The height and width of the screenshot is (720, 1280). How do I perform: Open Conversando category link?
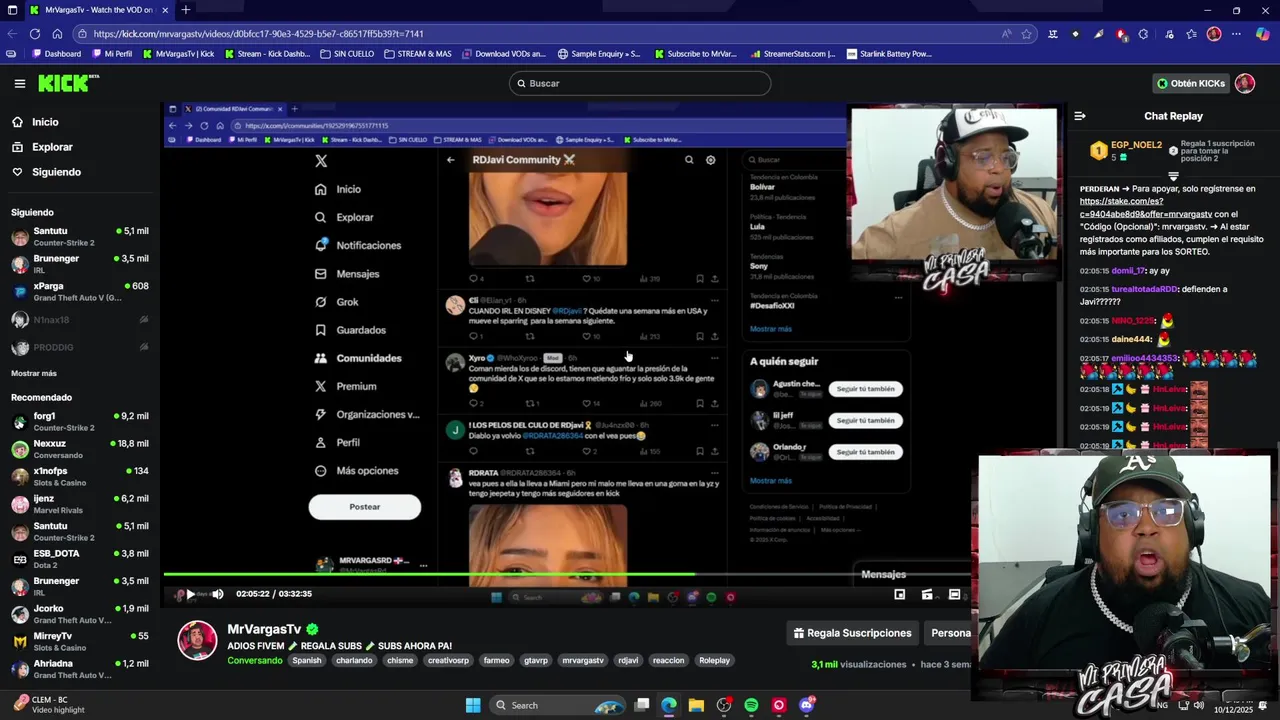click(255, 660)
